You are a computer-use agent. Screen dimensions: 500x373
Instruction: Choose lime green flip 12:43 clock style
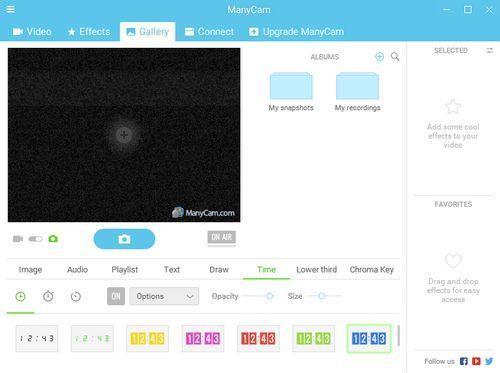pos(314,339)
